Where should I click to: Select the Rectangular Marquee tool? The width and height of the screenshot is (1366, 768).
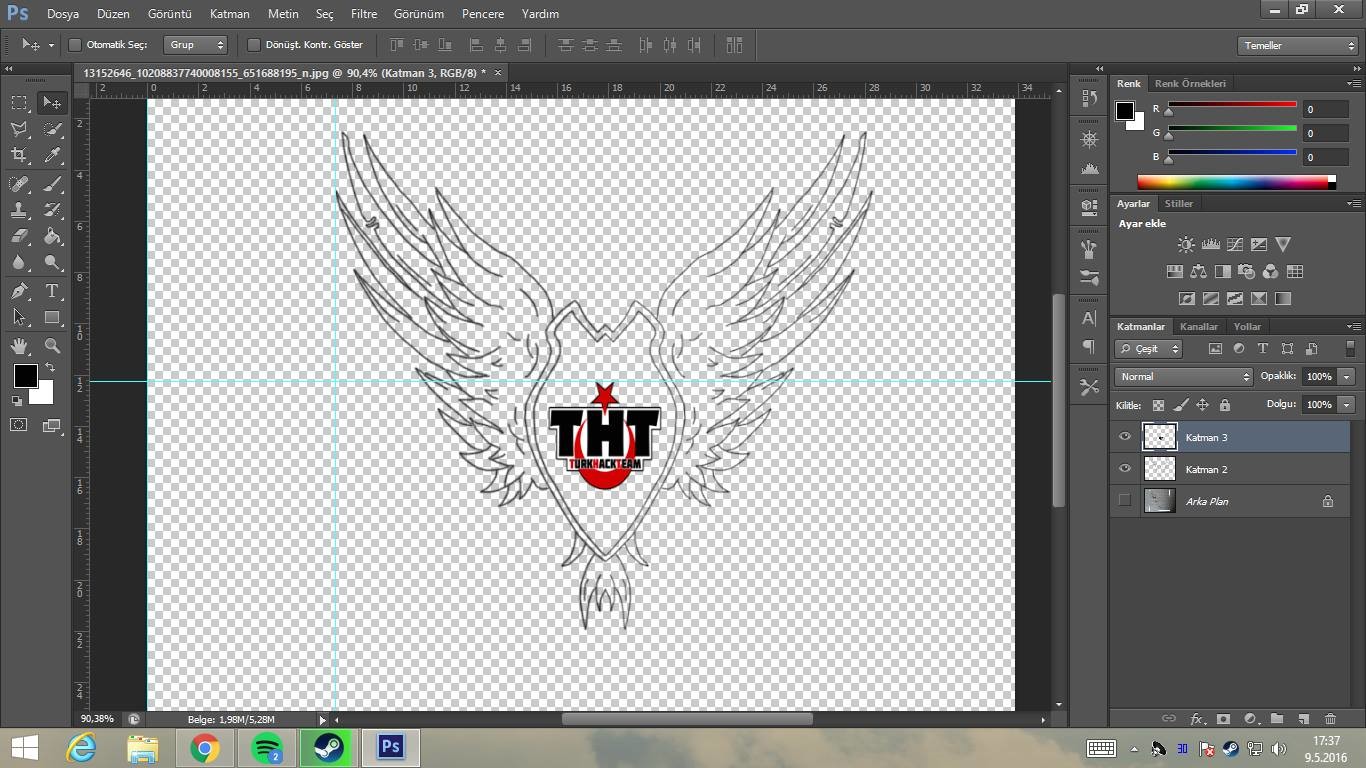pos(19,102)
